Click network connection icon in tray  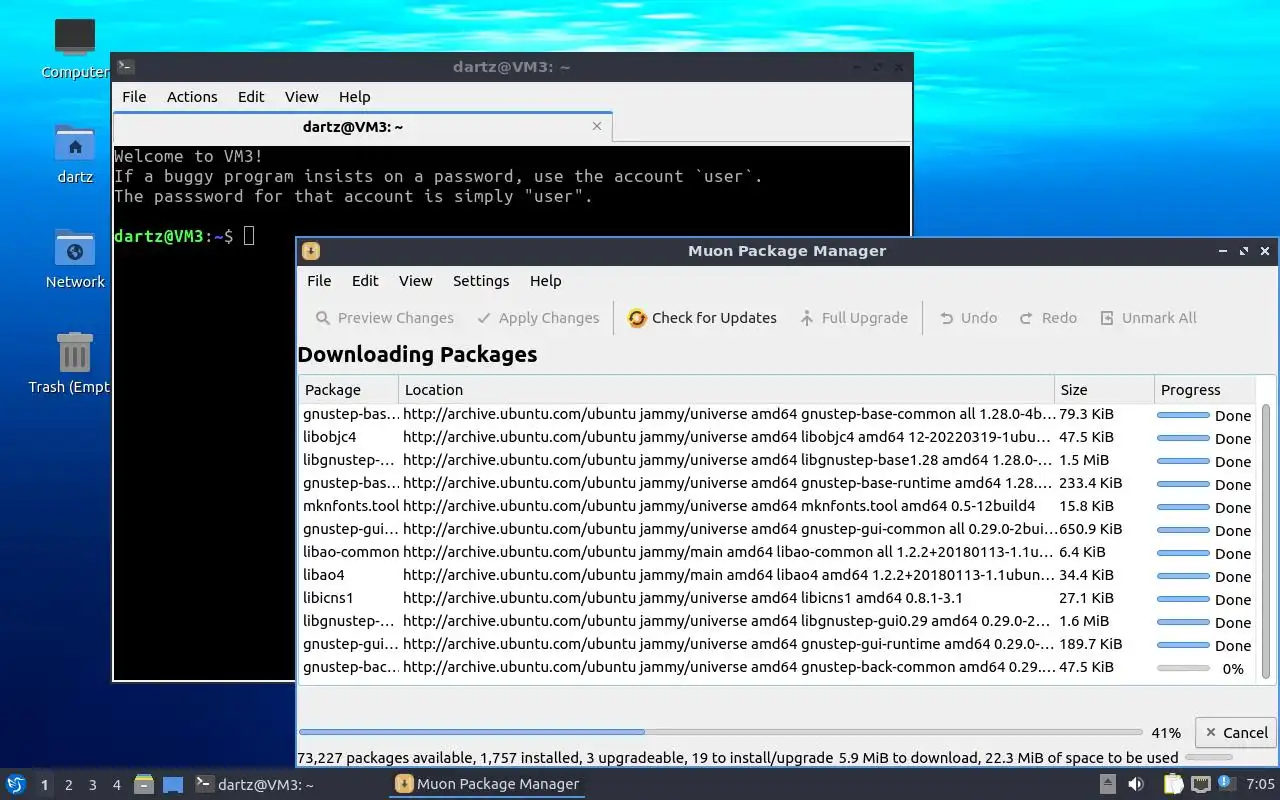click(1200, 784)
